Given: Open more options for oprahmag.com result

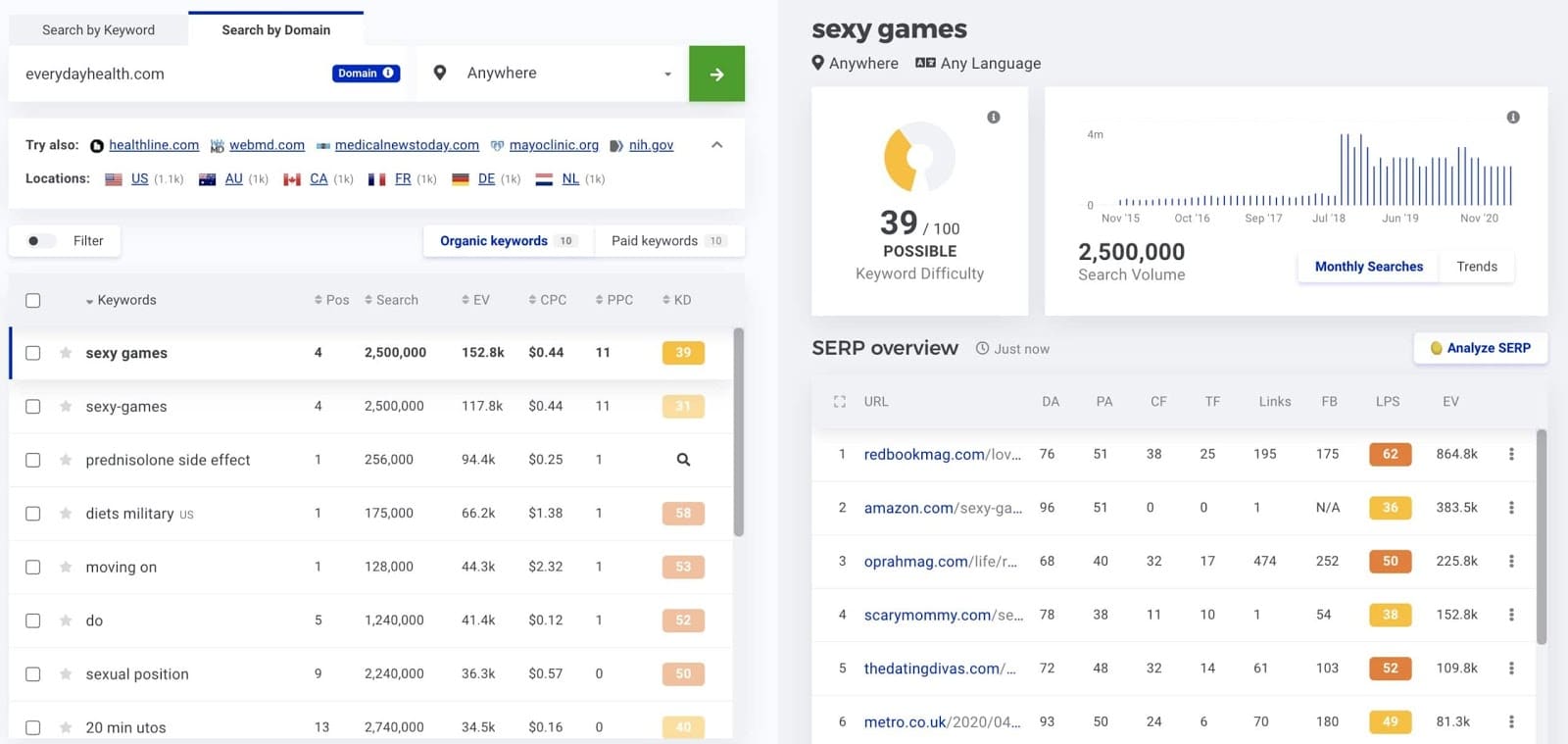Looking at the screenshot, I should pyautogui.click(x=1511, y=561).
